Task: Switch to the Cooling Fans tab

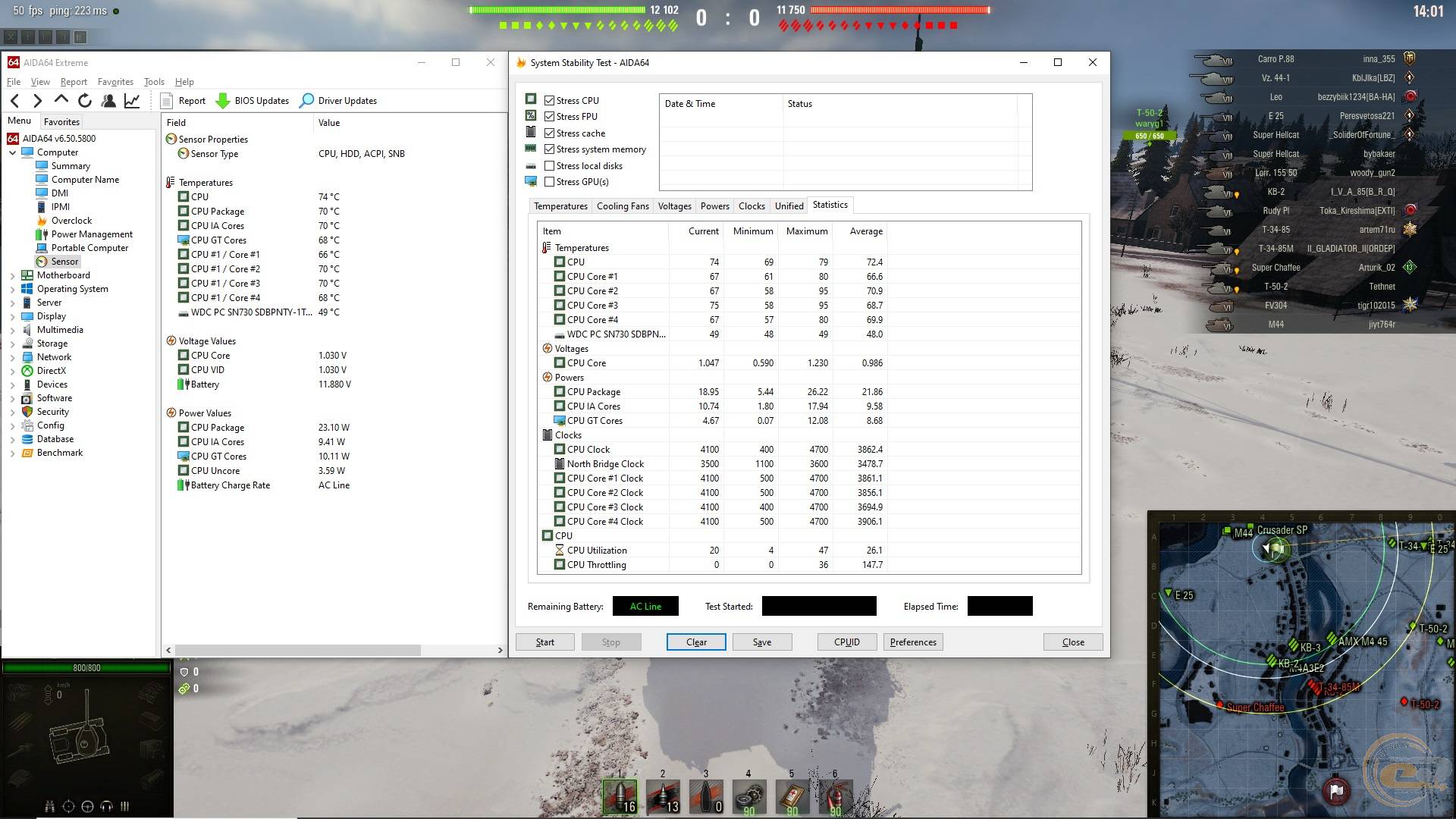Action: click(x=623, y=206)
